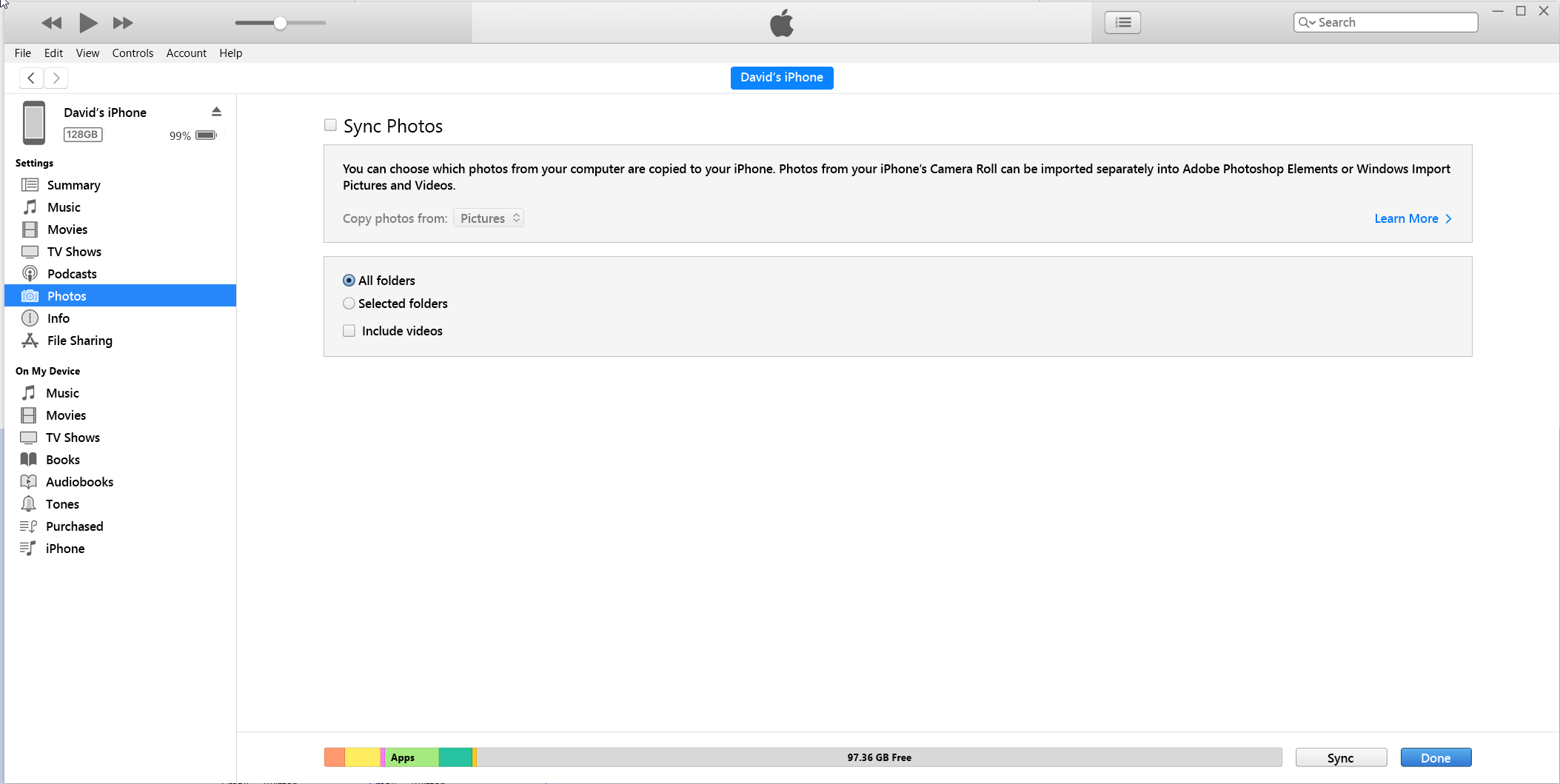1560x784 pixels.
Task: Click the David's iPhone blue button
Action: click(782, 78)
